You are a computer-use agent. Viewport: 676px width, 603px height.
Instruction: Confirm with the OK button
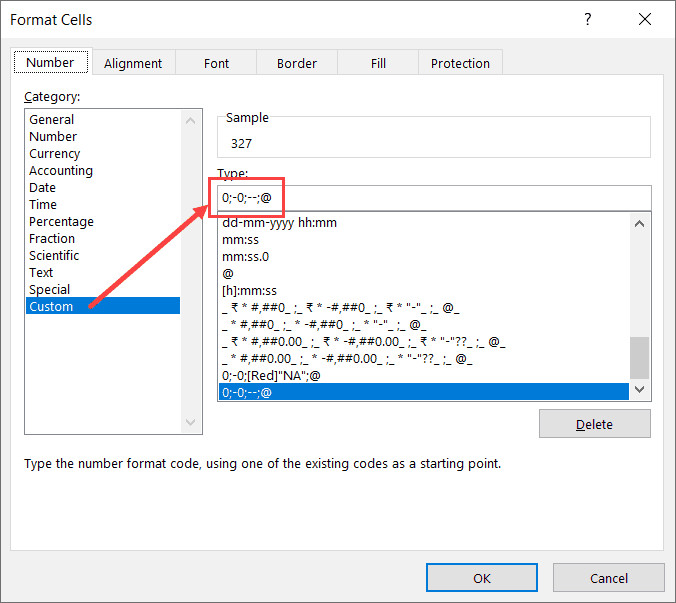481,578
